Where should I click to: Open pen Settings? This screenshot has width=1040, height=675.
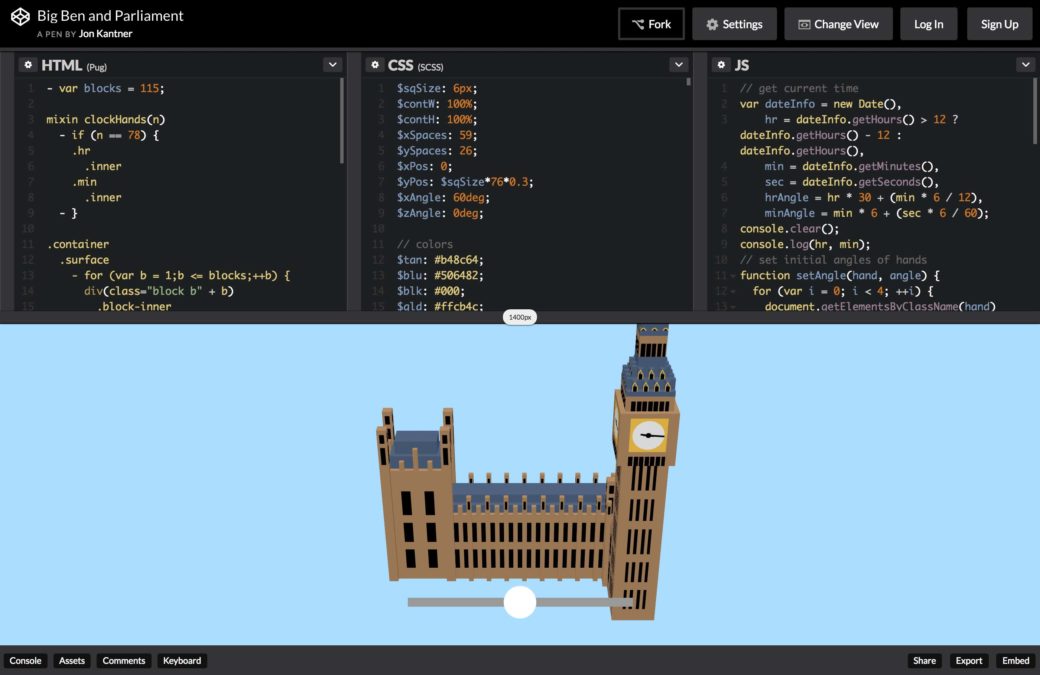(x=734, y=24)
